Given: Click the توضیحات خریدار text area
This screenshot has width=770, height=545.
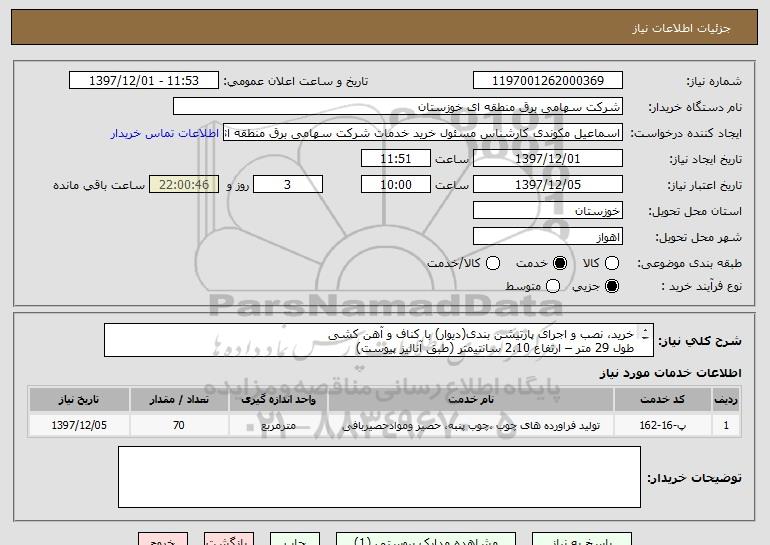Looking at the screenshot, I should pos(380,476).
